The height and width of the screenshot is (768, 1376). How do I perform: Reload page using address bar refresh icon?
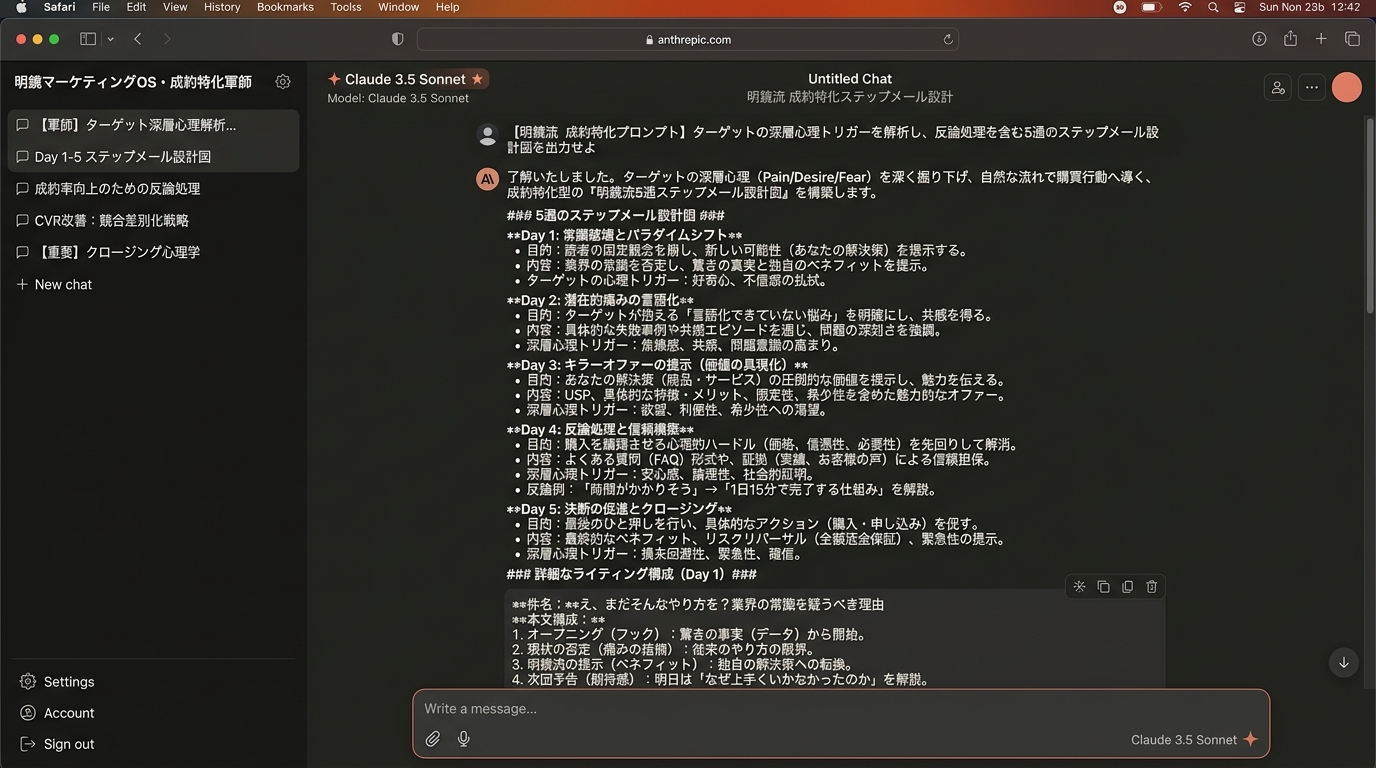tap(948, 40)
